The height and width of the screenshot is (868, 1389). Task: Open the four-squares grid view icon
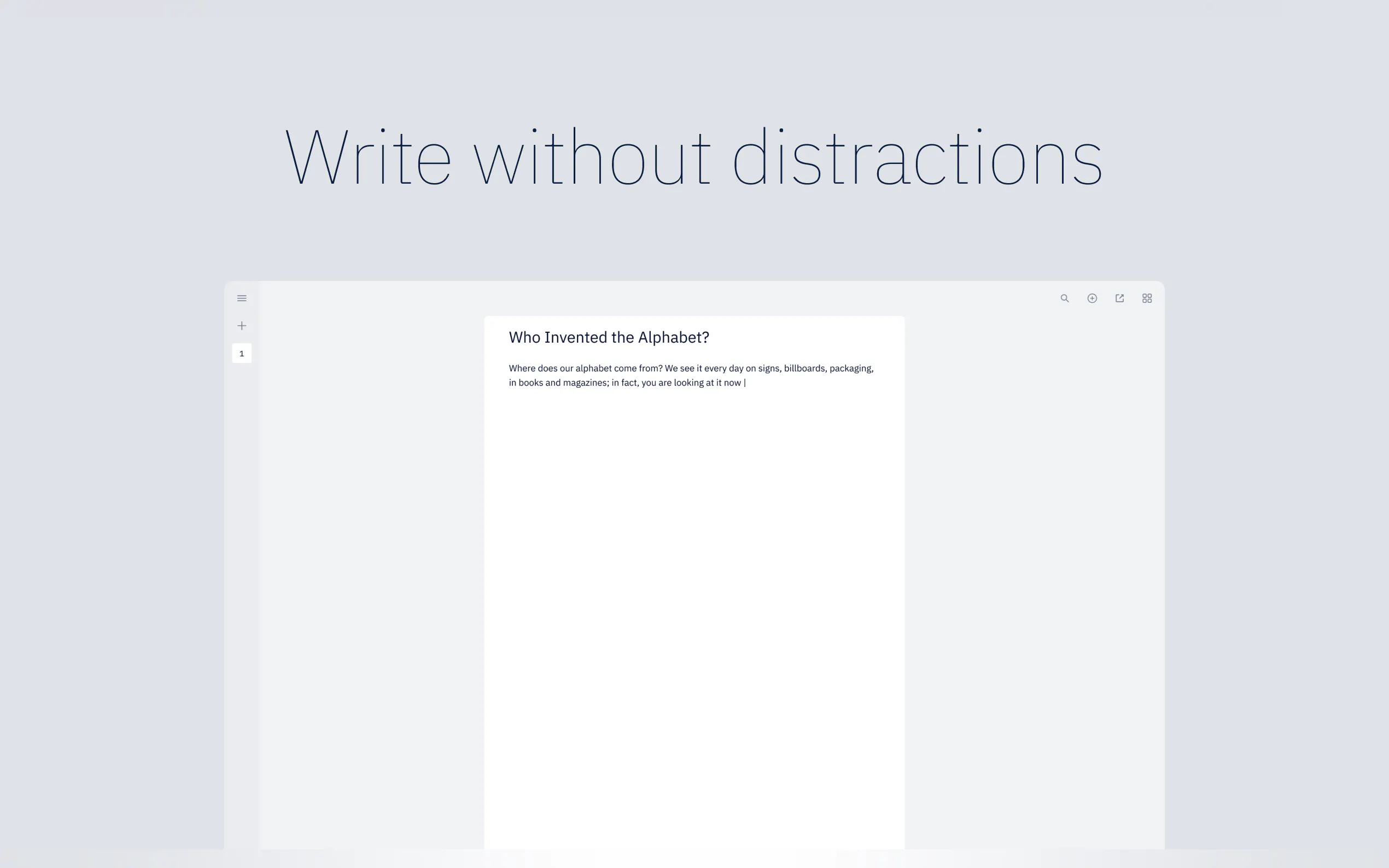(x=1147, y=298)
